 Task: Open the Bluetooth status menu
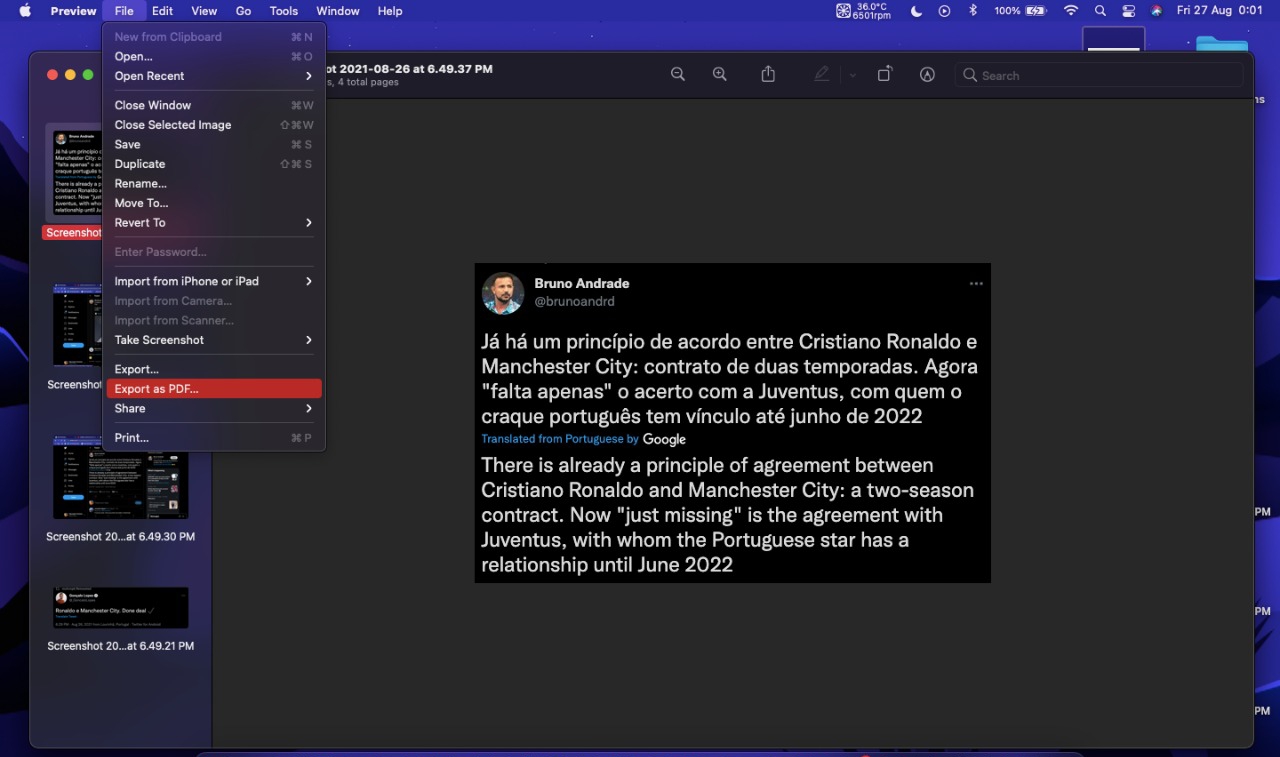[973, 11]
